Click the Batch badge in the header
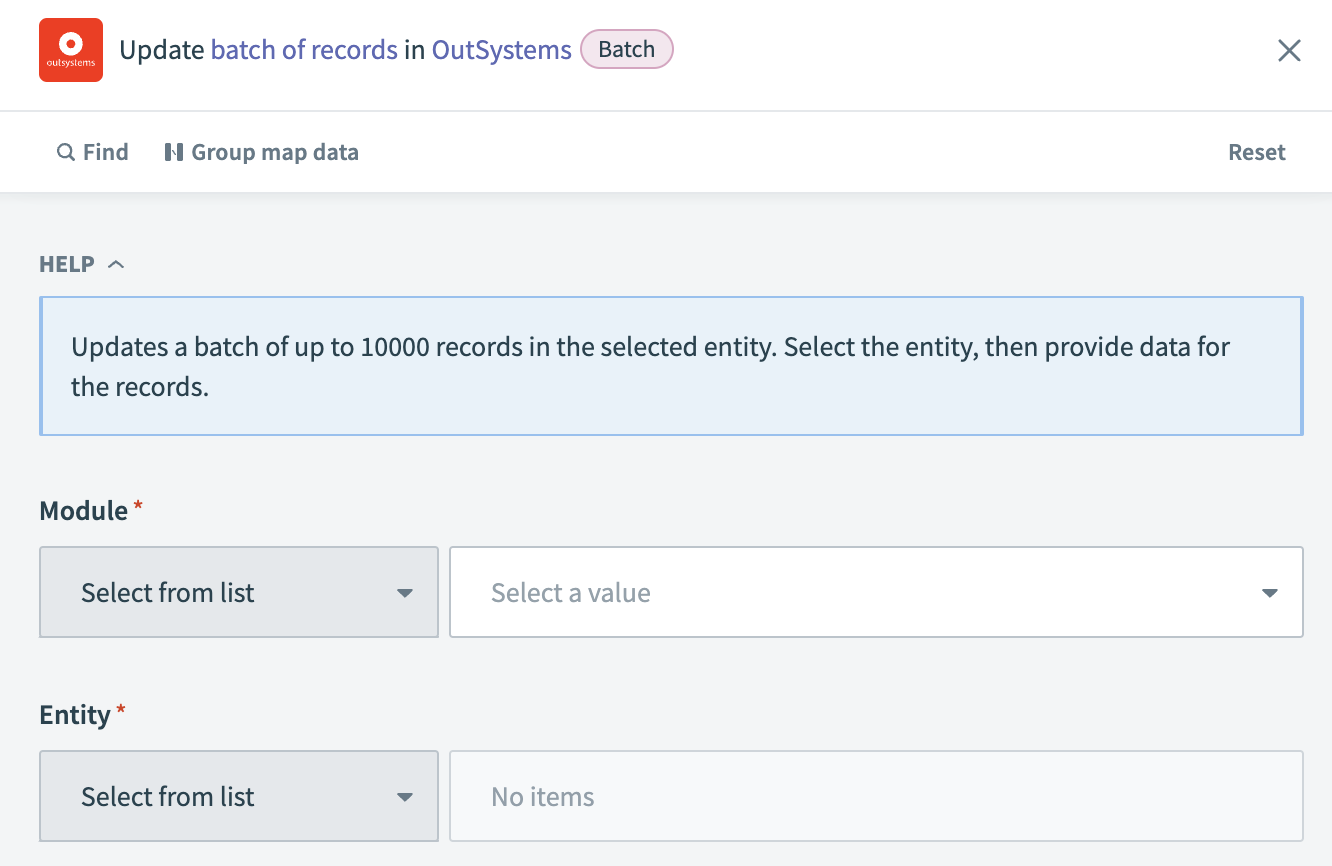This screenshot has height=866, width=1332. (x=627, y=50)
